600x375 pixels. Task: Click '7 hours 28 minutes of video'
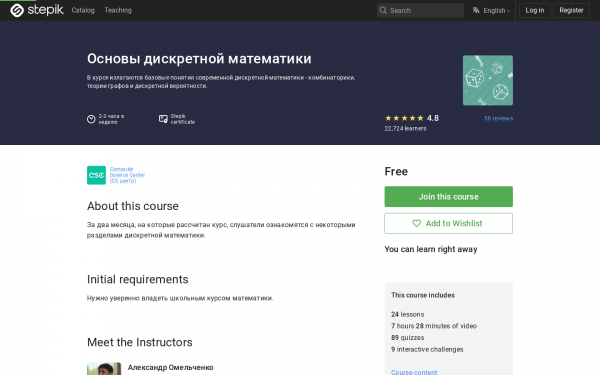point(434,326)
